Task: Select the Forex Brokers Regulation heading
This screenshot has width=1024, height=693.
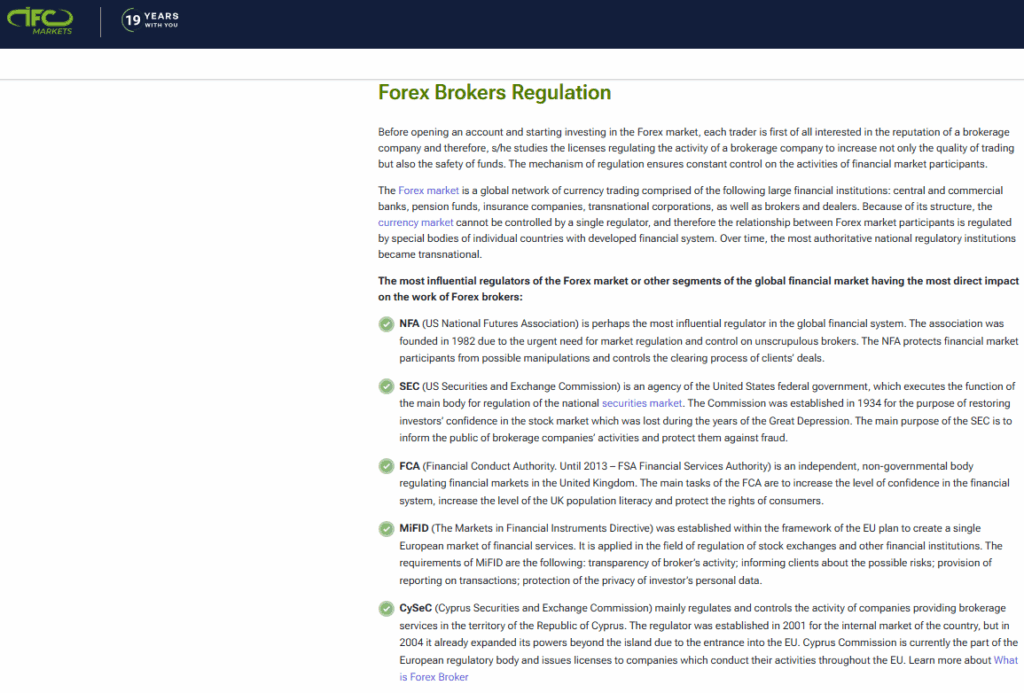Action: click(x=494, y=92)
